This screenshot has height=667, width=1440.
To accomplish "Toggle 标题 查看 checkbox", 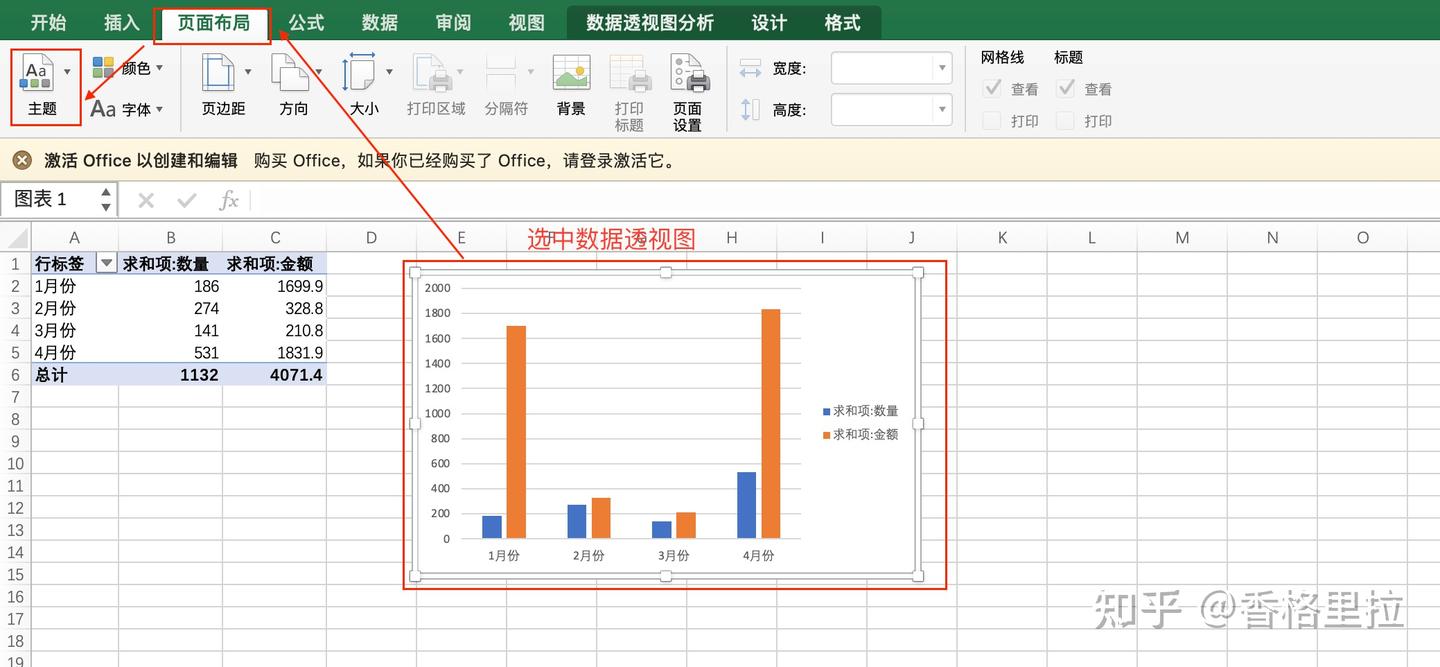I will 1066,88.
